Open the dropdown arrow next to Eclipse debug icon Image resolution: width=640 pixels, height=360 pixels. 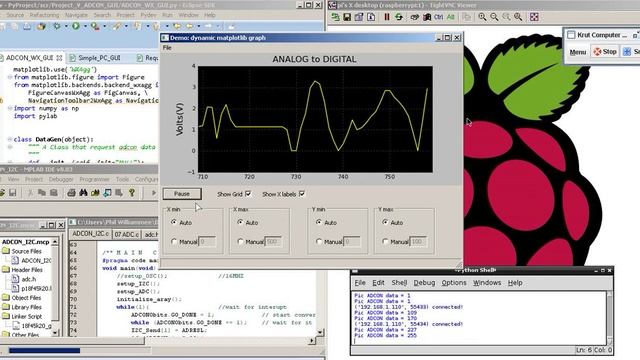coord(66,26)
